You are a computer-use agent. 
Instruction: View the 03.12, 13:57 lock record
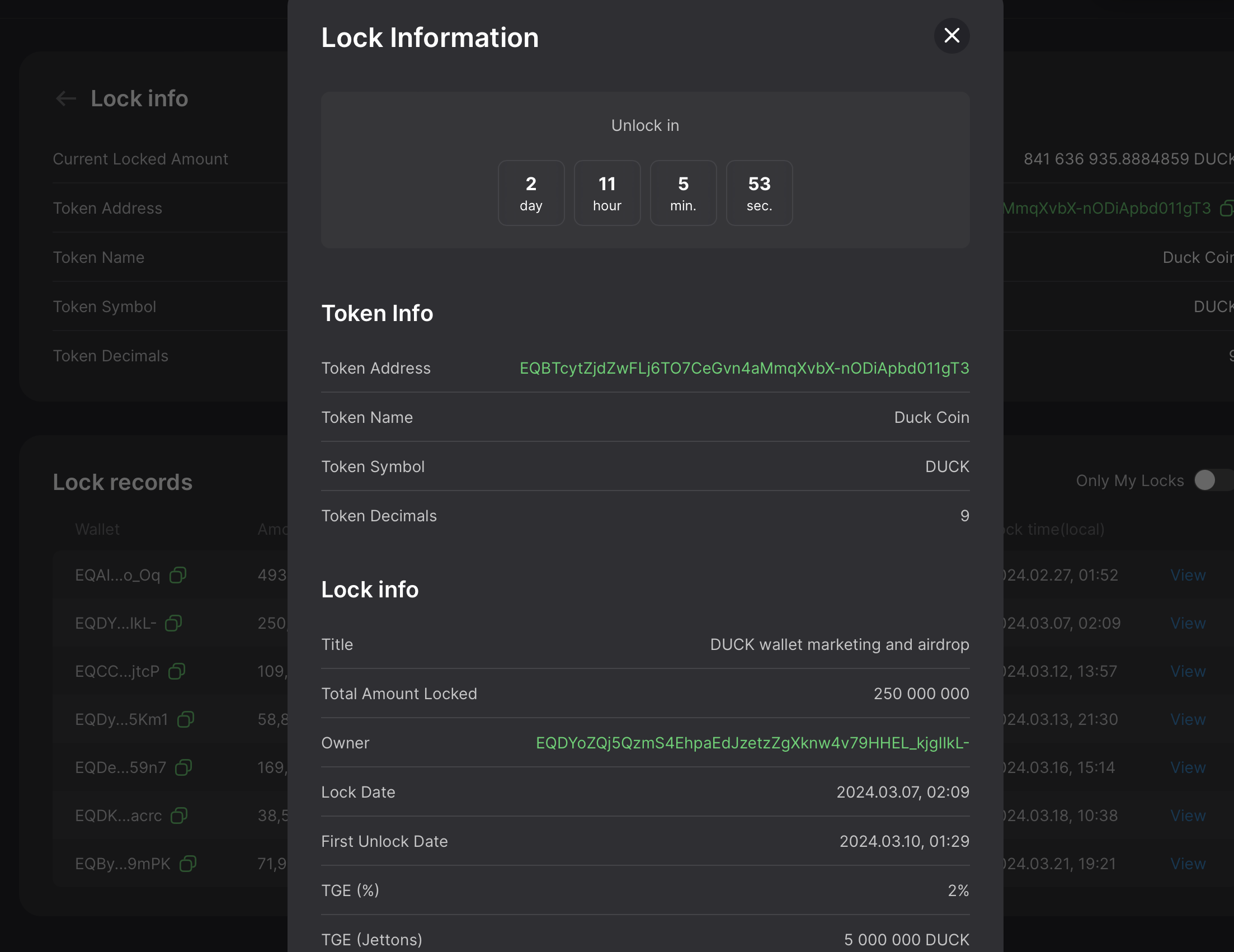click(1188, 671)
